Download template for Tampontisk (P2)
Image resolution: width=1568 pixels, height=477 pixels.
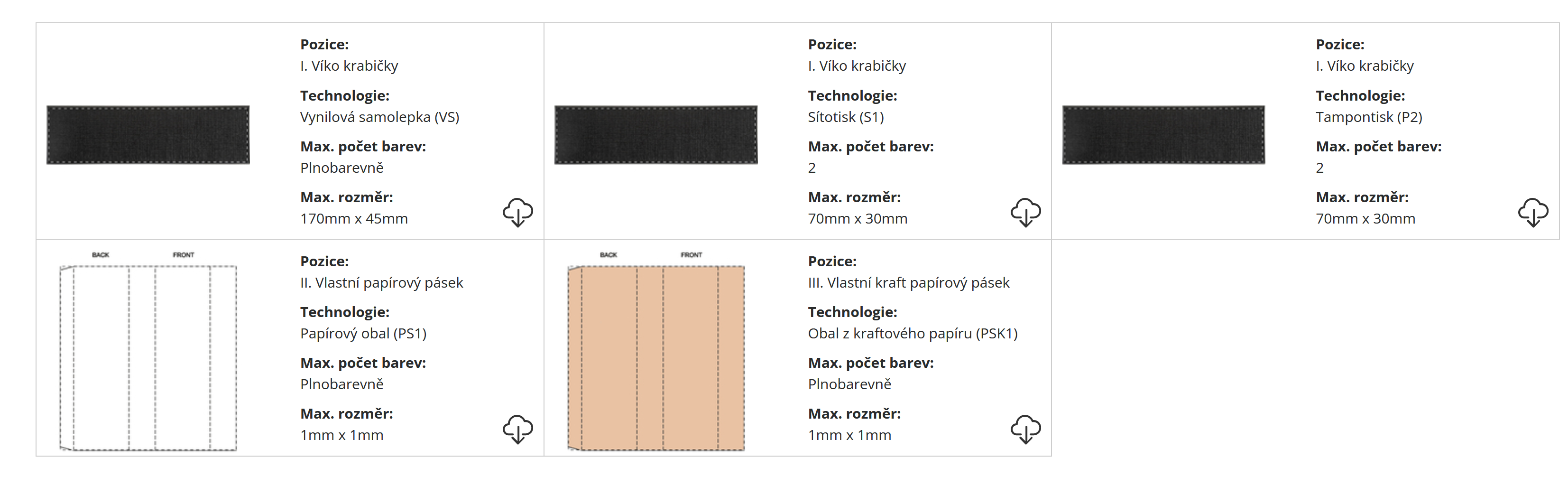click(x=1533, y=213)
